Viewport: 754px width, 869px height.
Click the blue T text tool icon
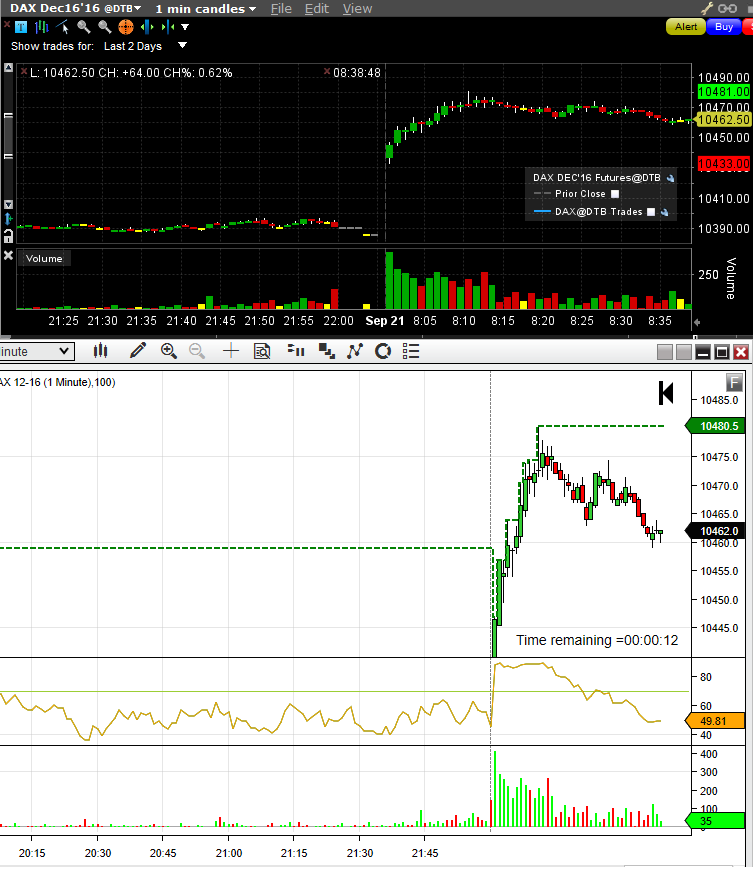pos(21,27)
